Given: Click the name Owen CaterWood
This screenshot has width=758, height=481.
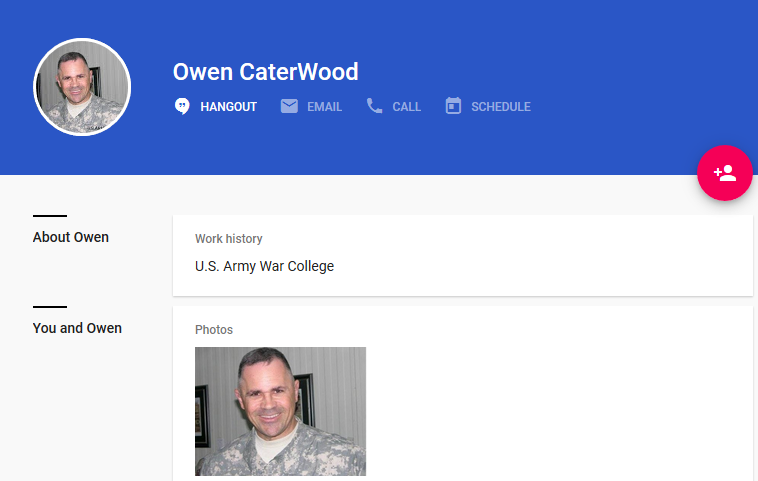Looking at the screenshot, I should tap(265, 72).
